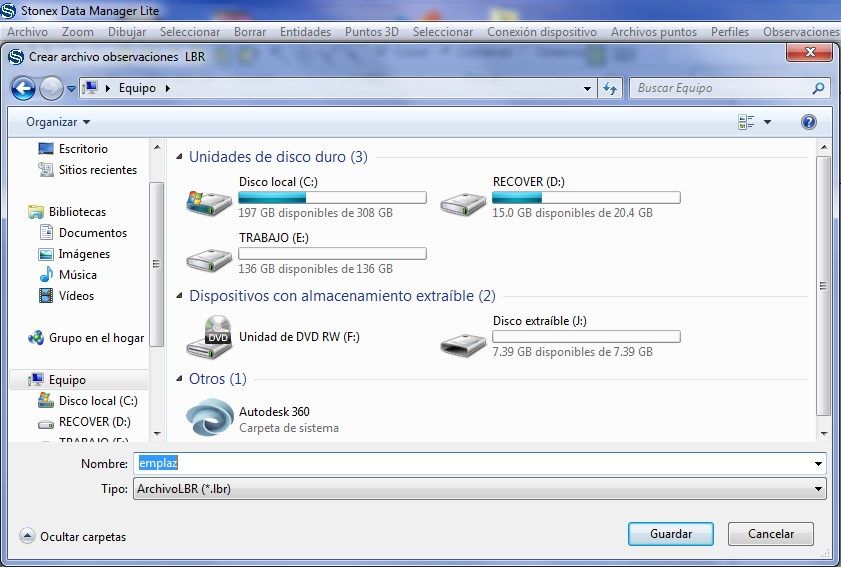Open address bar previous locations dropdown
The image size is (841, 567).
click(x=587, y=89)
